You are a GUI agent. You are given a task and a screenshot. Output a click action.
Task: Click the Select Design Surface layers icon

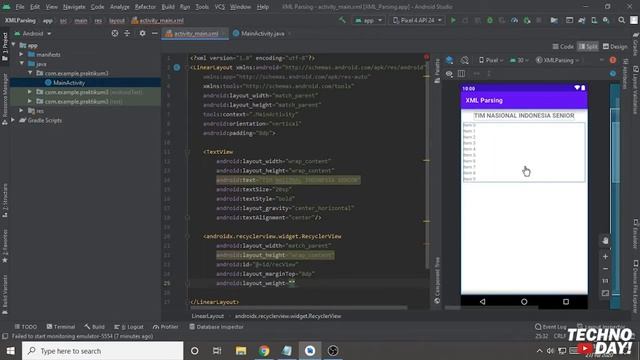449,60
